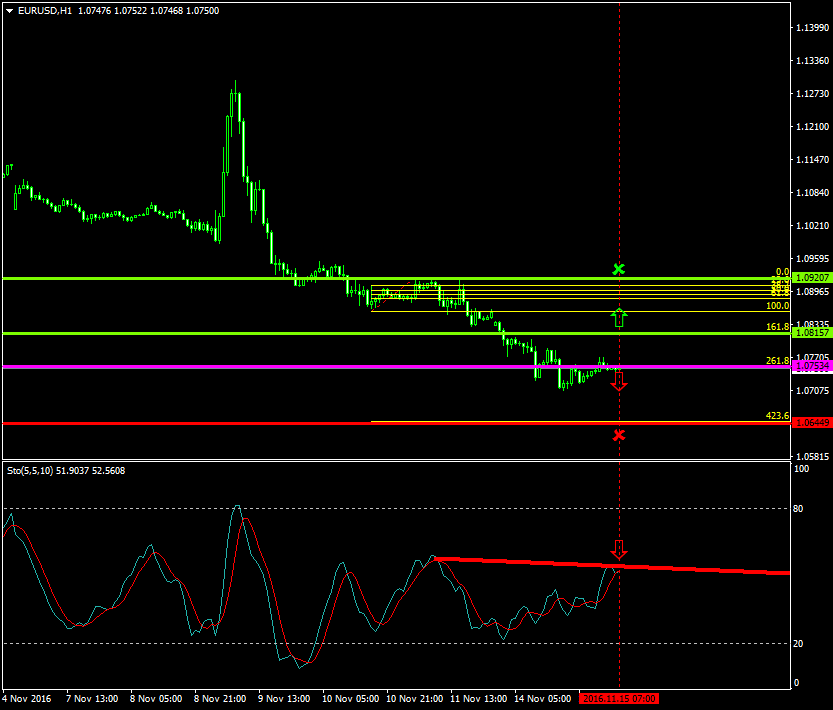Select the green up arrow on chart
Screen dimensions: 833x710
point(619,318)
